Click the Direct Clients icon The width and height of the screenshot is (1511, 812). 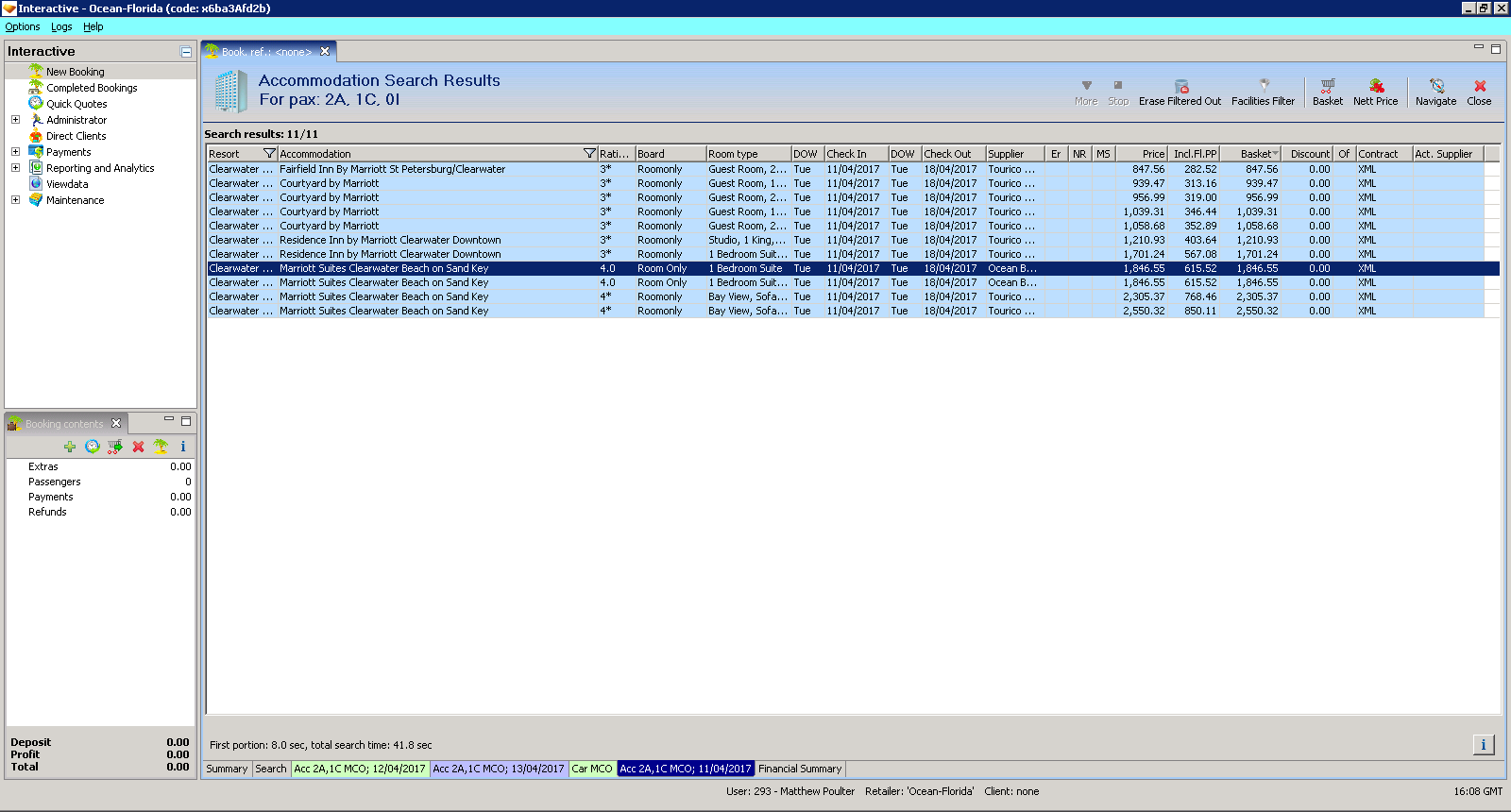(x=36, y=135)
